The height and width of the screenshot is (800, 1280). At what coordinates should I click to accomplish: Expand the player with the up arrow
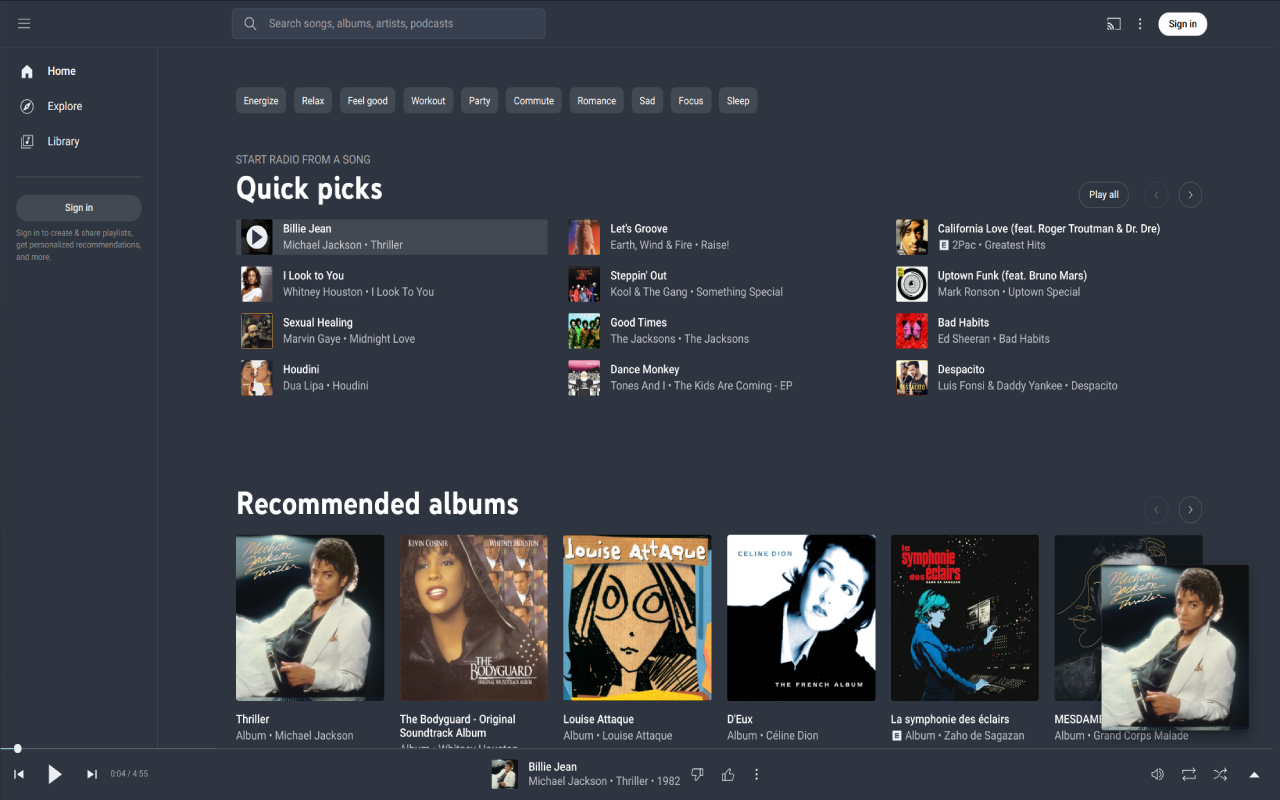click(1254, 774)
